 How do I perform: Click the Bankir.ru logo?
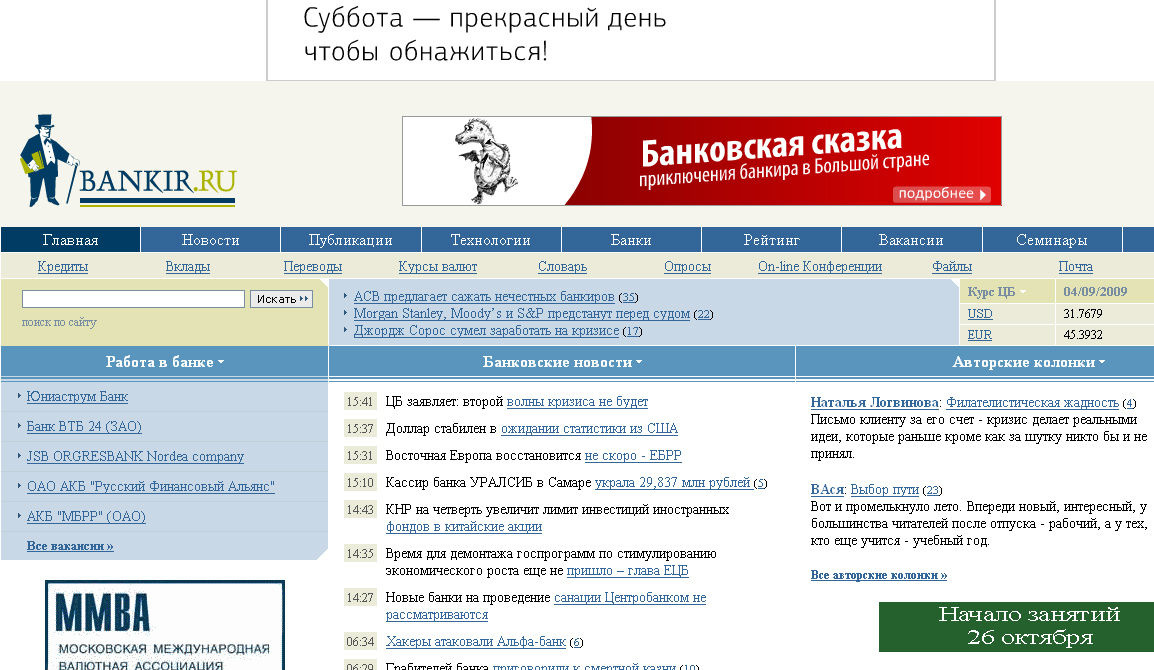127,161
